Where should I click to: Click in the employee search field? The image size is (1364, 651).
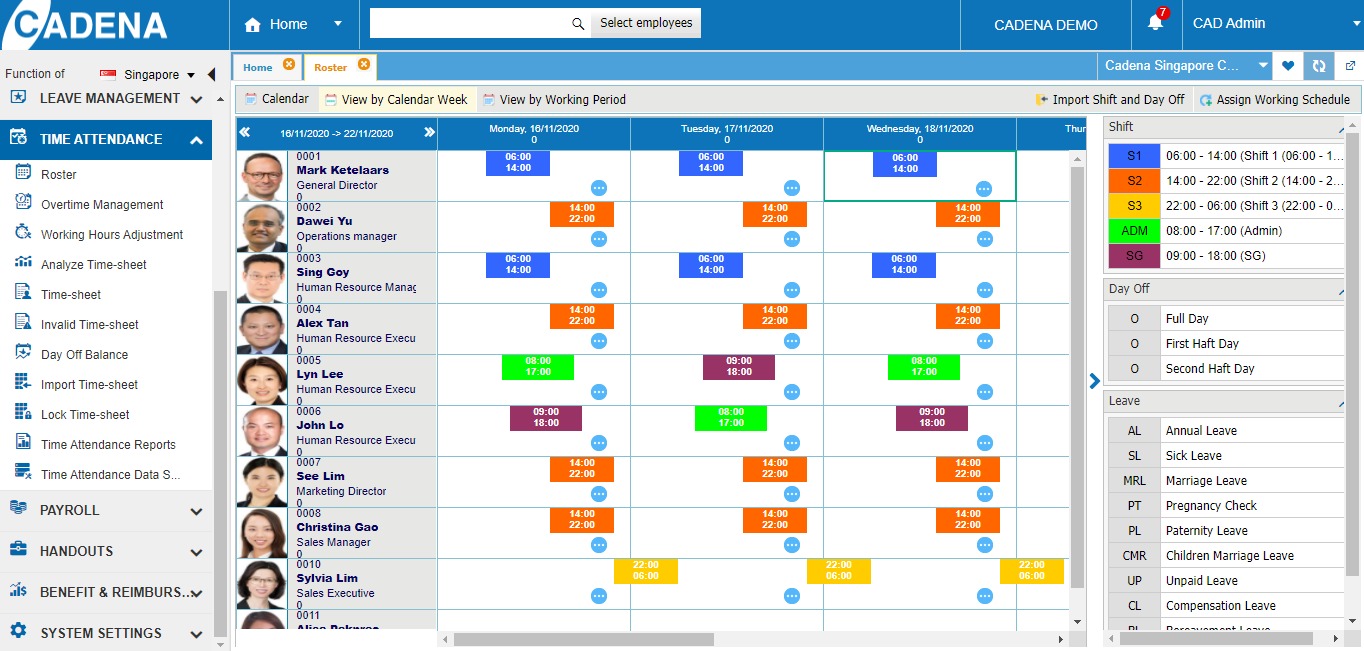pyautogui.click(x=468, y=24)
